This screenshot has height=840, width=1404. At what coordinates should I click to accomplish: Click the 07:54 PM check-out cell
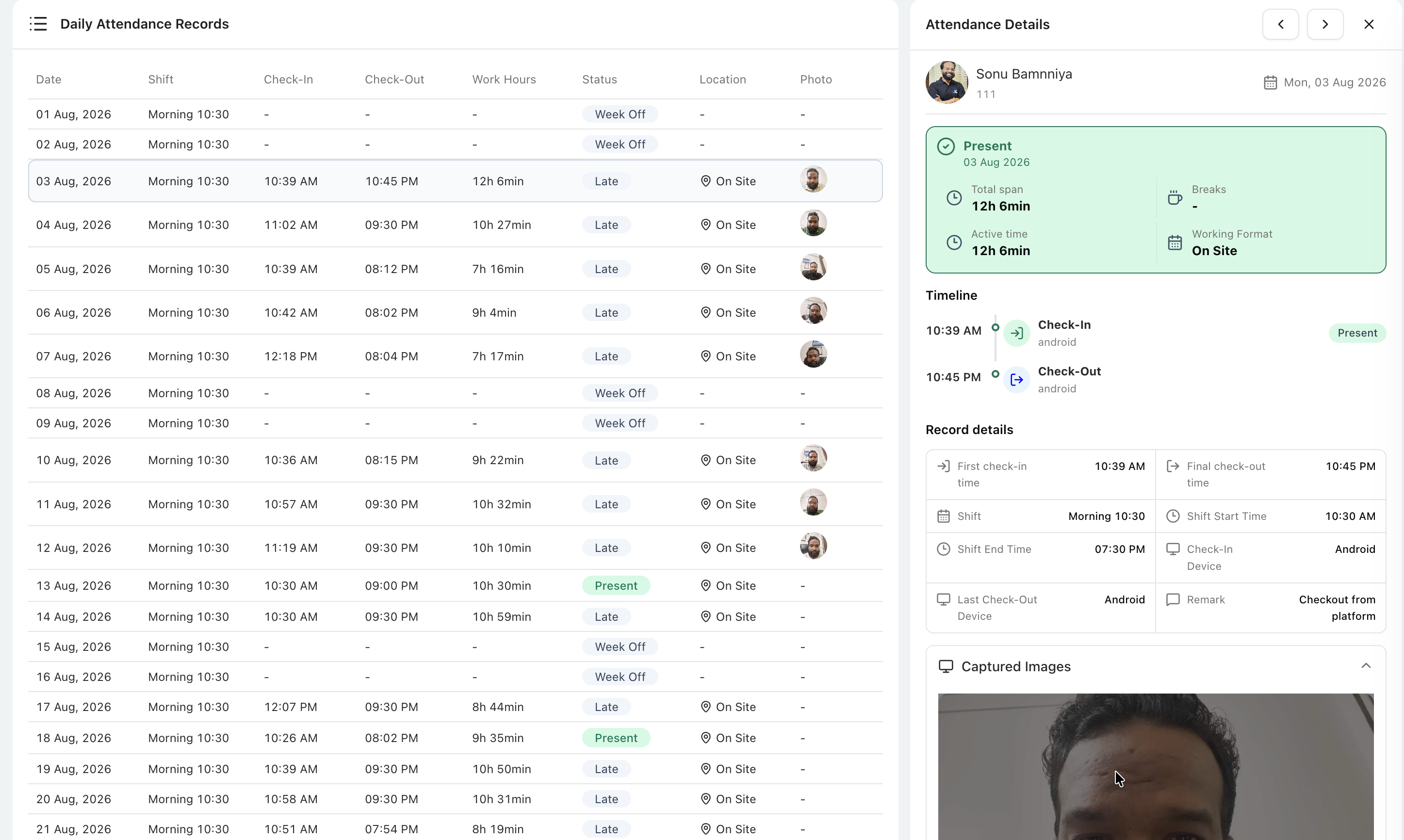coord(391,829)
